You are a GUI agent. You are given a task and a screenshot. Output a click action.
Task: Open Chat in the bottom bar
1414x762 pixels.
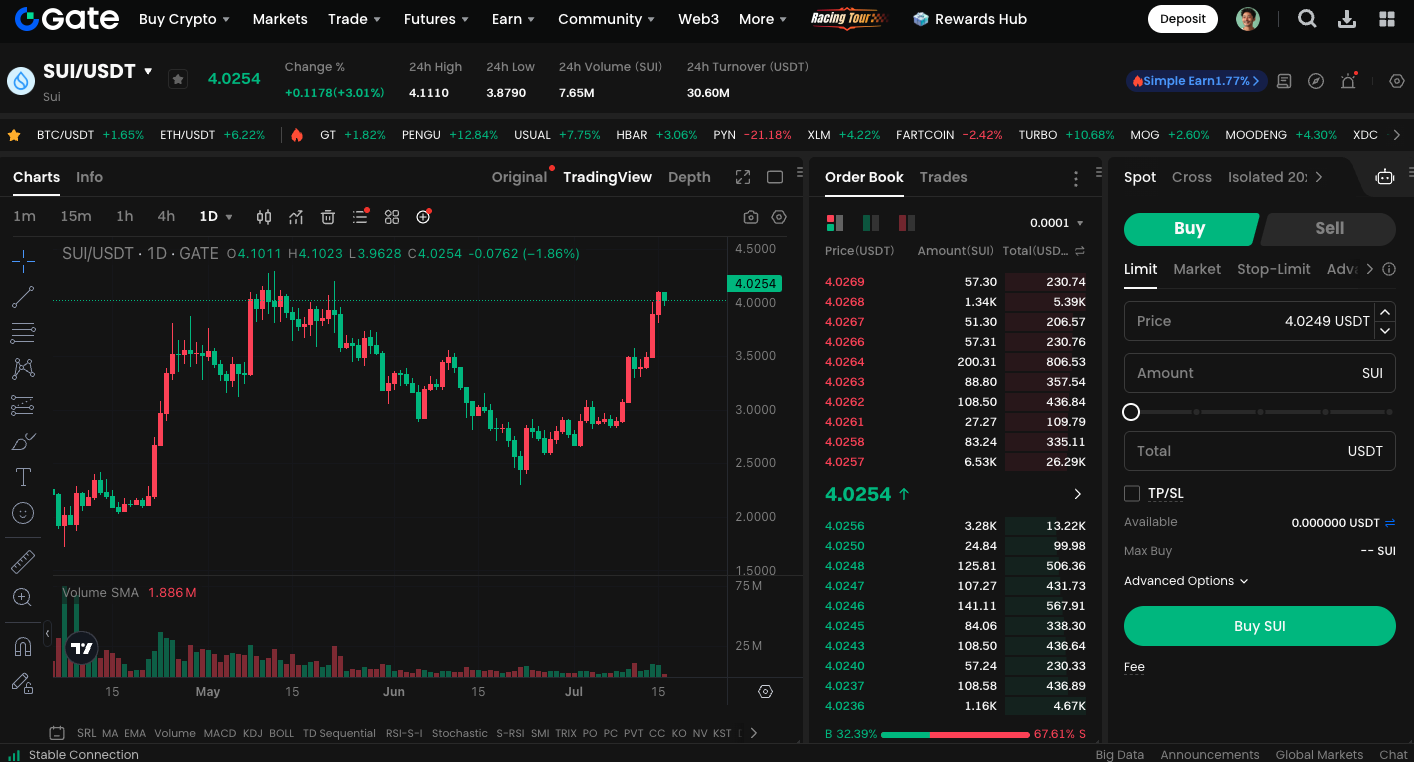point(1393,755)
